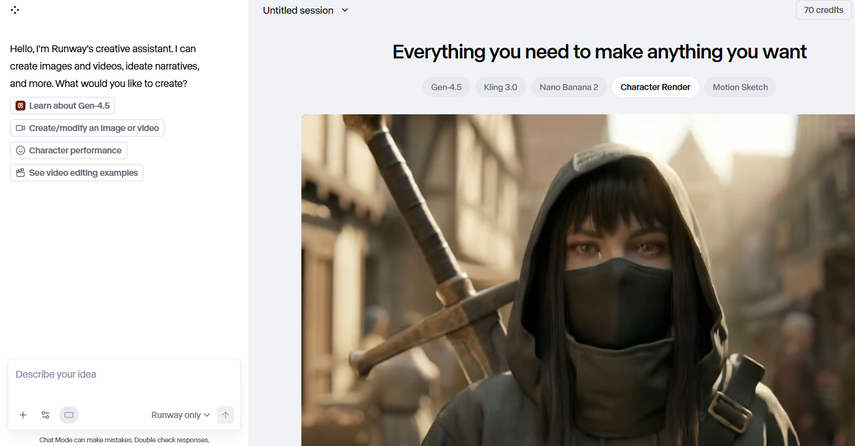Image resolution: width=855 pixels, height=446 pixels.
Task: Click the plus attach icon
Action: pyautogui.click(x=23, y=415)
